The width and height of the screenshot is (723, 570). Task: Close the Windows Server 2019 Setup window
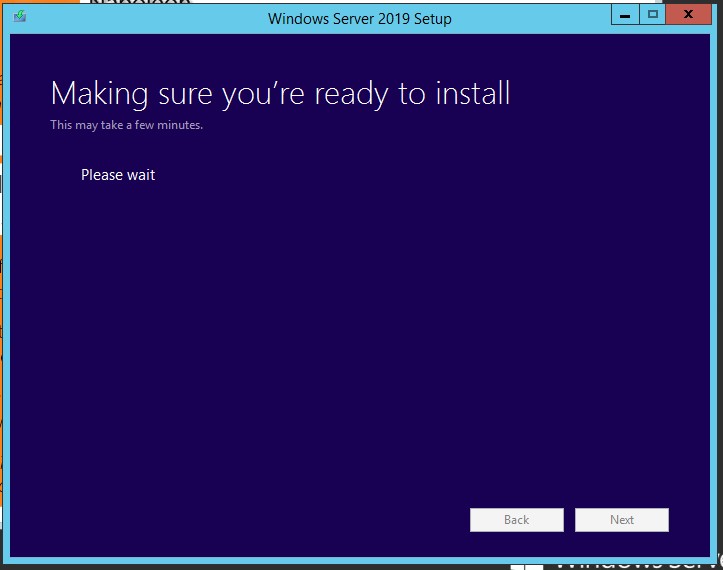[x=688, y=15]
